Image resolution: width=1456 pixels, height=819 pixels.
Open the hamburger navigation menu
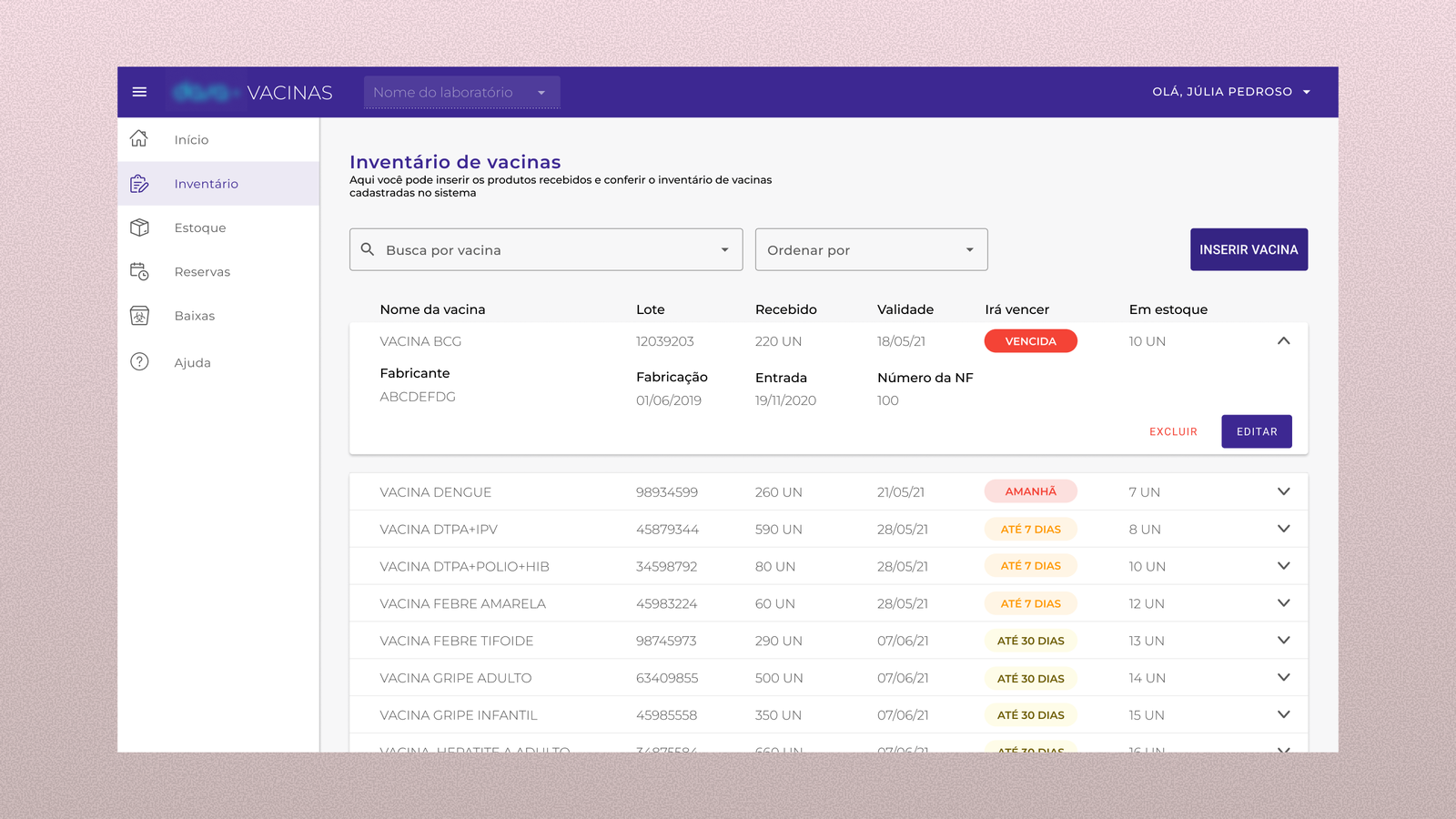[139, 91]
